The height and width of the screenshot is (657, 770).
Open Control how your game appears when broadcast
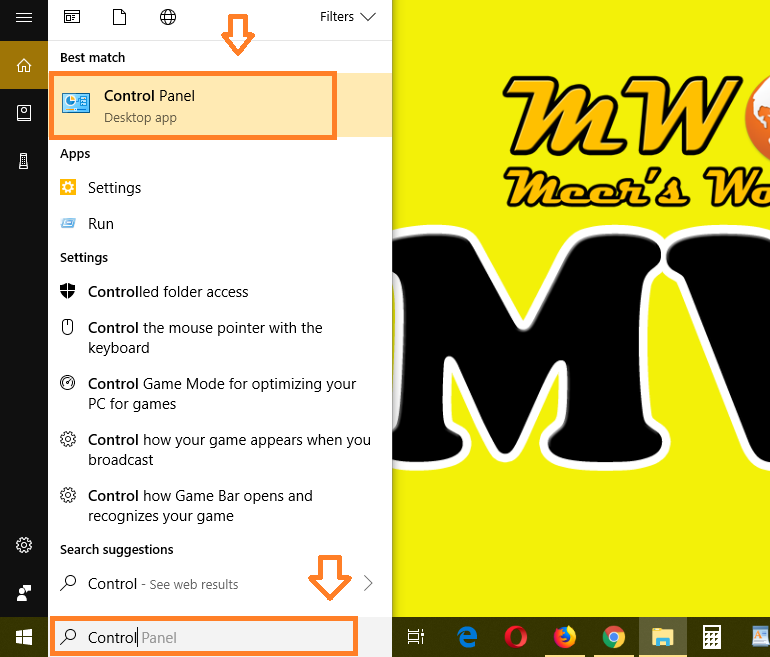click(220, 450)
